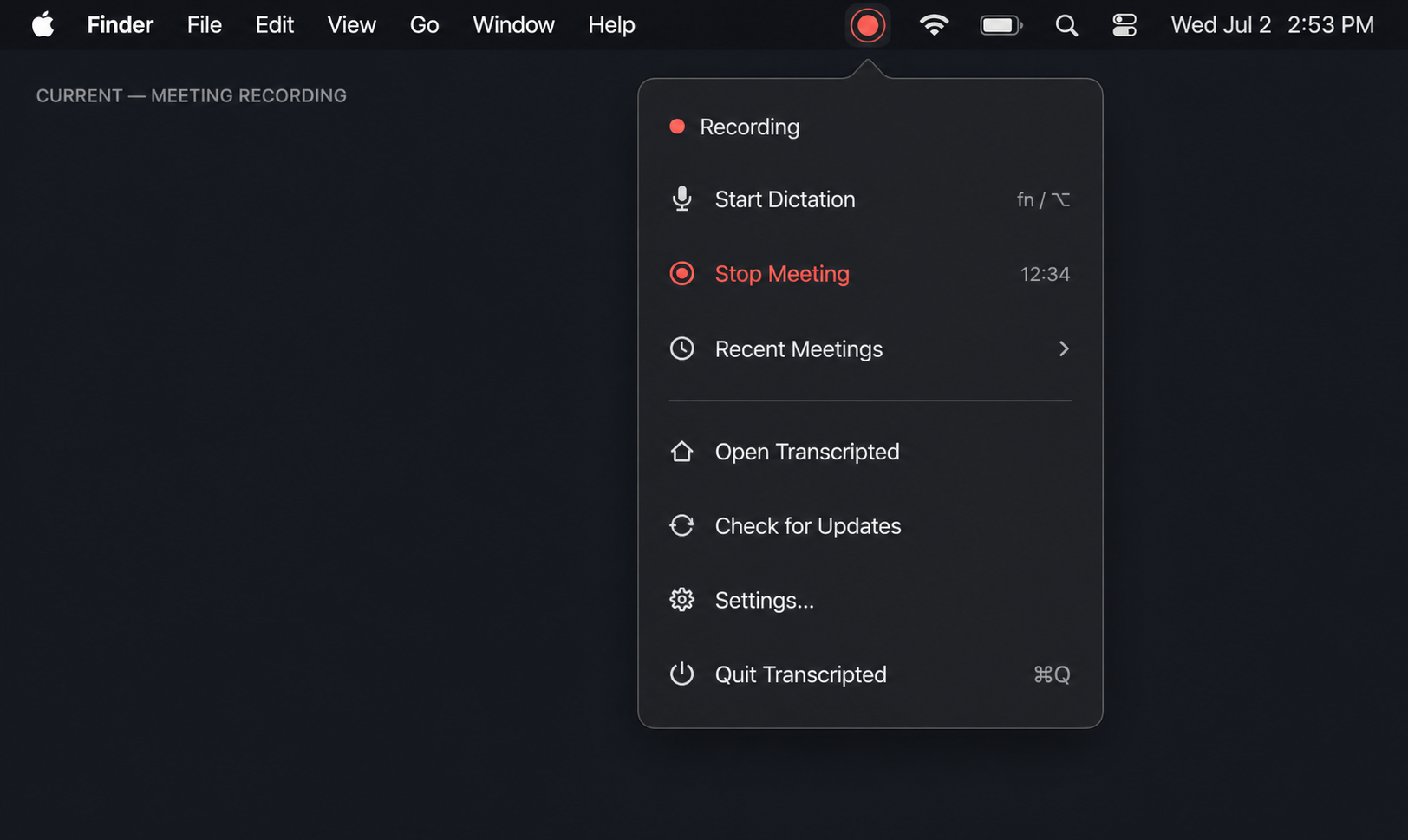The image size is (1408, 840).
Task: Click the date and time in menu bar
Action: click(x=1272, y=25)
